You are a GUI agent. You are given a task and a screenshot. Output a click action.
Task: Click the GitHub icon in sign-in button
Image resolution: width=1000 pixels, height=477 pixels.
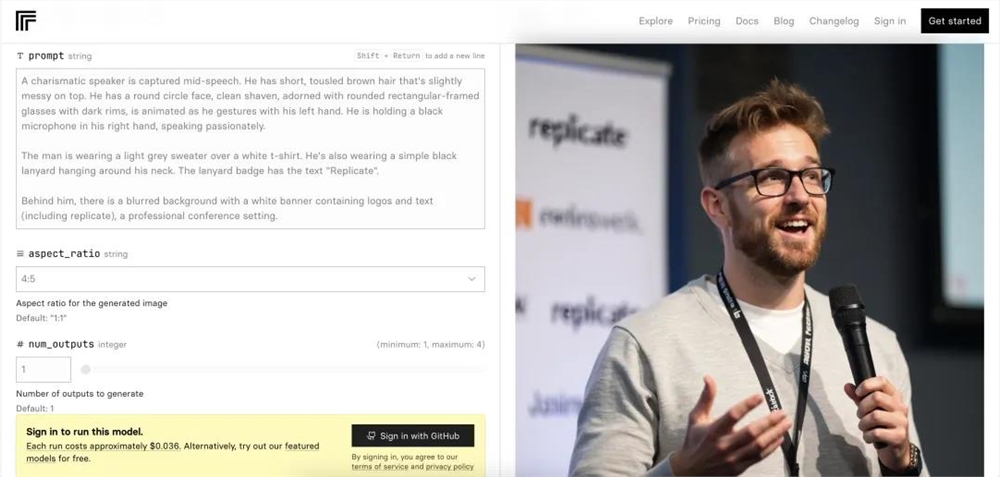tap(371, 436)
